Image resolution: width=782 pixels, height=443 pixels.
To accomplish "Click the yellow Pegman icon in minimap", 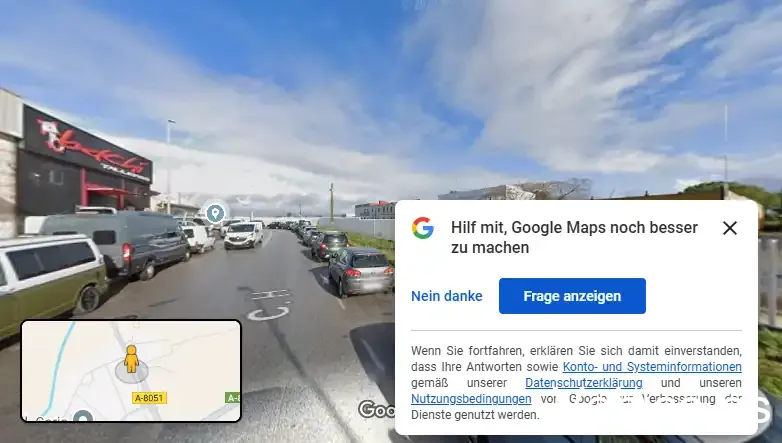I will tap(132, 358).
